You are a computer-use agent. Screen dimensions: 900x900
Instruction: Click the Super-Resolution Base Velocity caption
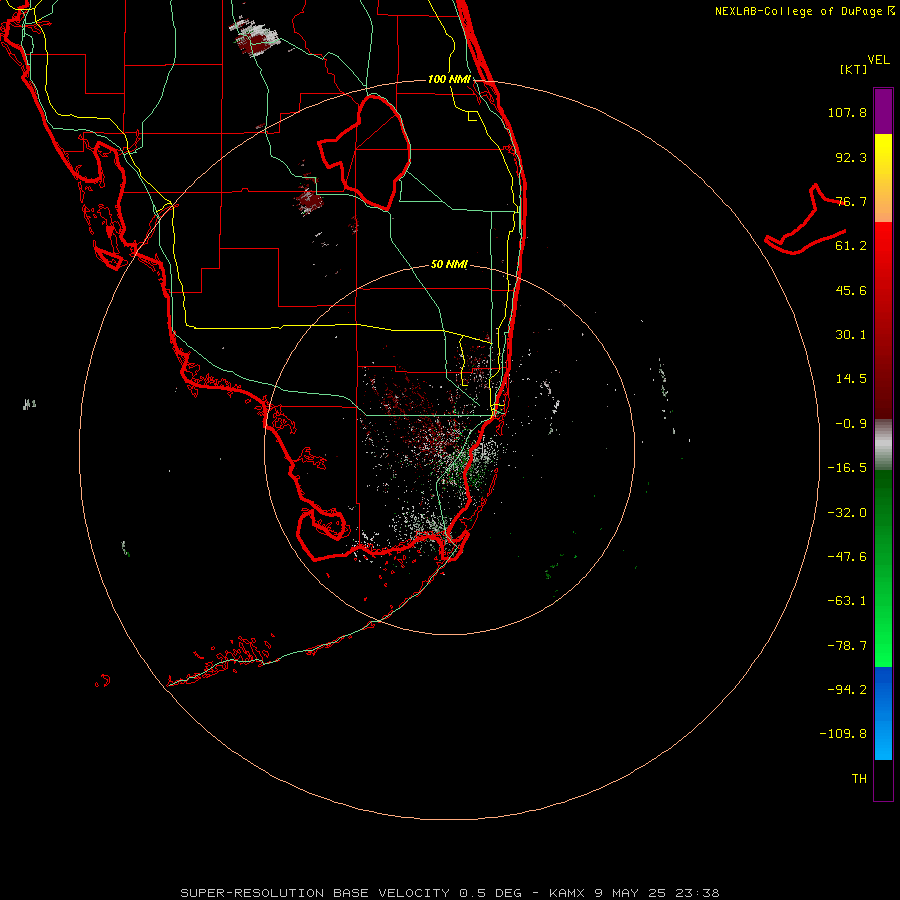(x=449, y=893)
